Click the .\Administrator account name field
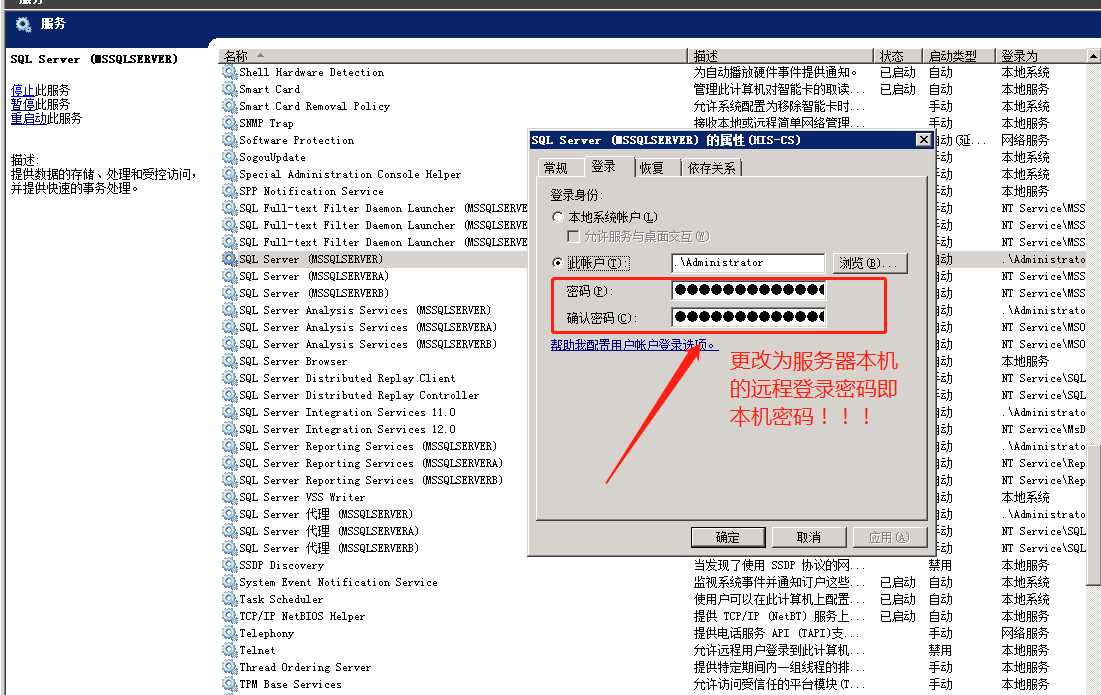Viewport: 1101px width, 695px height. coord(748,263)
